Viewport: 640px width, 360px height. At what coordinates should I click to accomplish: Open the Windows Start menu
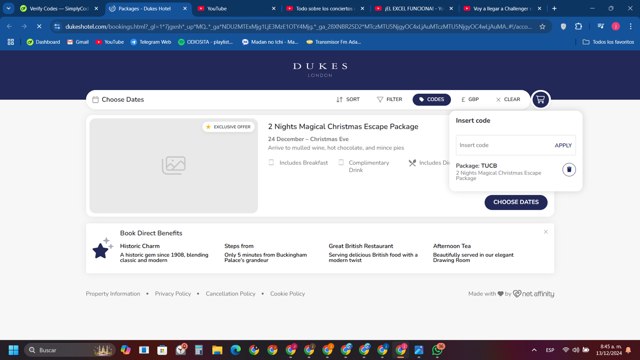click(13, 350)
